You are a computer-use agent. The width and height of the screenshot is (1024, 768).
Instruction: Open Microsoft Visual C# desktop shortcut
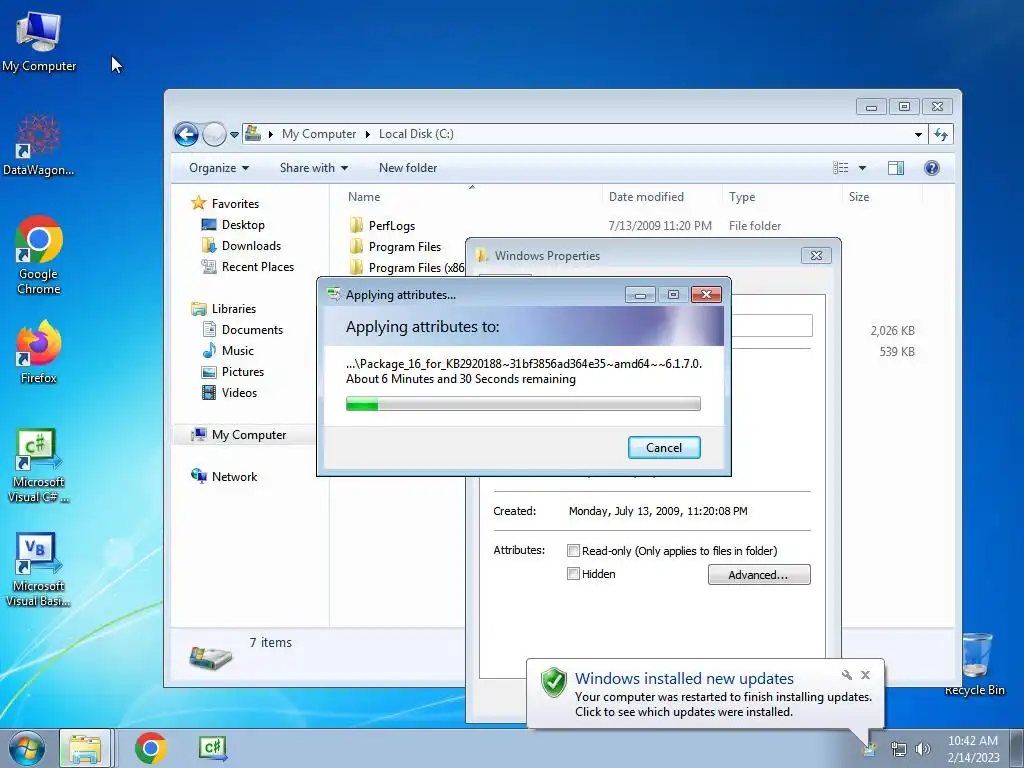[39, 465]
